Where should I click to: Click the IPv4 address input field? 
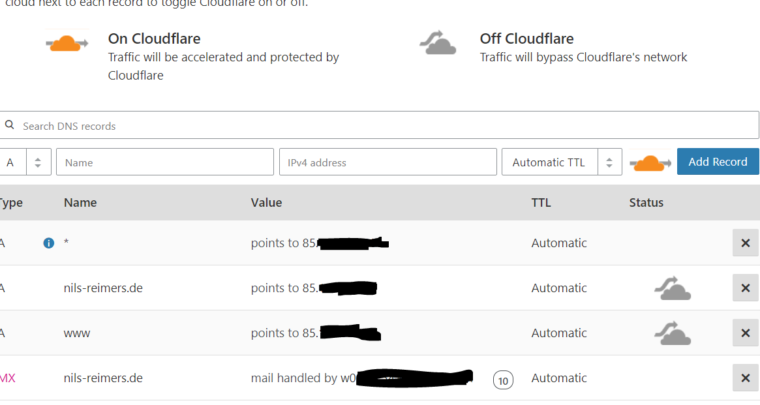[388, 162]
